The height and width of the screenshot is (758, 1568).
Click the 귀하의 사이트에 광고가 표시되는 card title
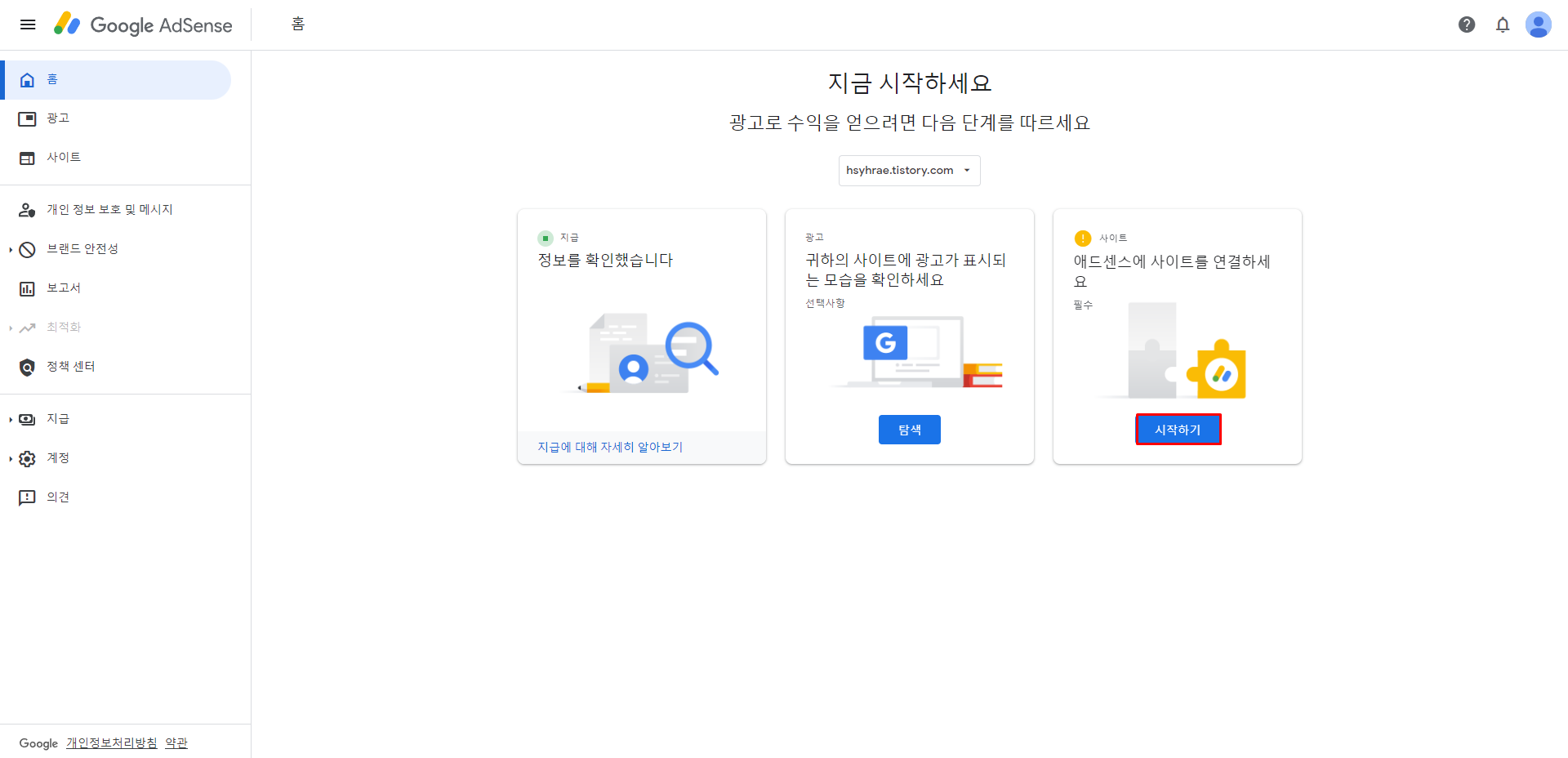(x=906, y=270)
